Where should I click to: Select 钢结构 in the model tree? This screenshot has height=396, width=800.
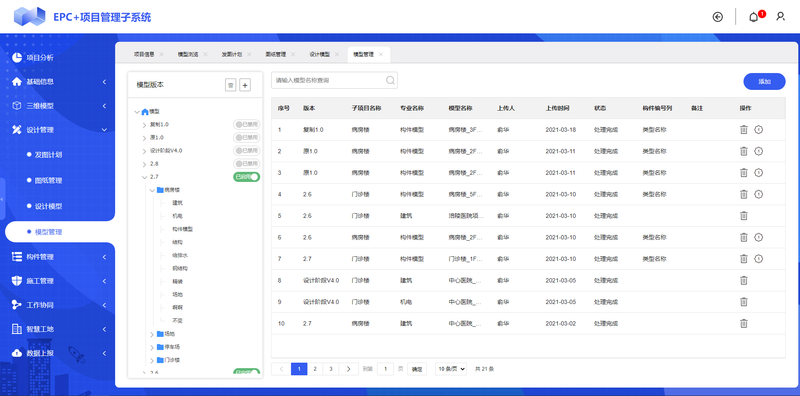(x=180, y=268)
